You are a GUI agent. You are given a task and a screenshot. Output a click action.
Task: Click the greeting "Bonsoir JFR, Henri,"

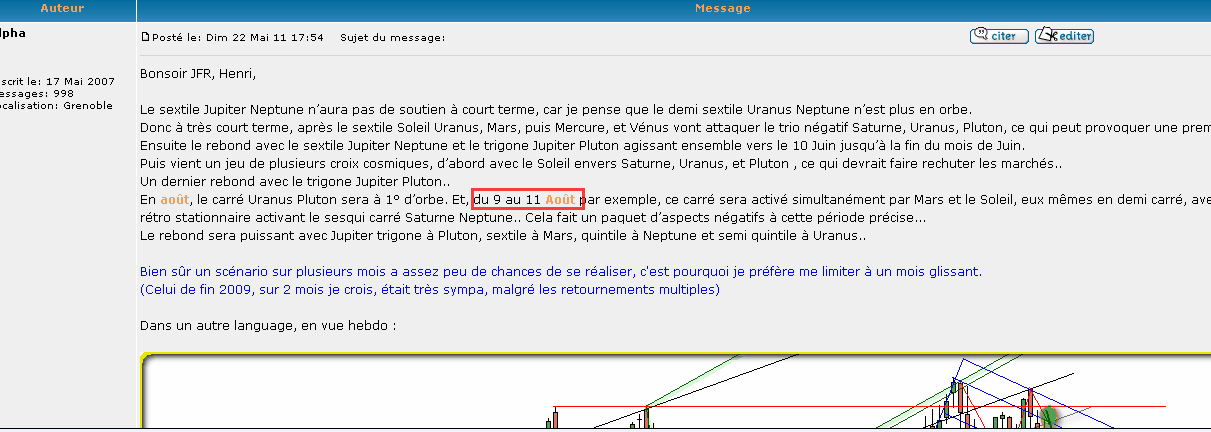198,73
